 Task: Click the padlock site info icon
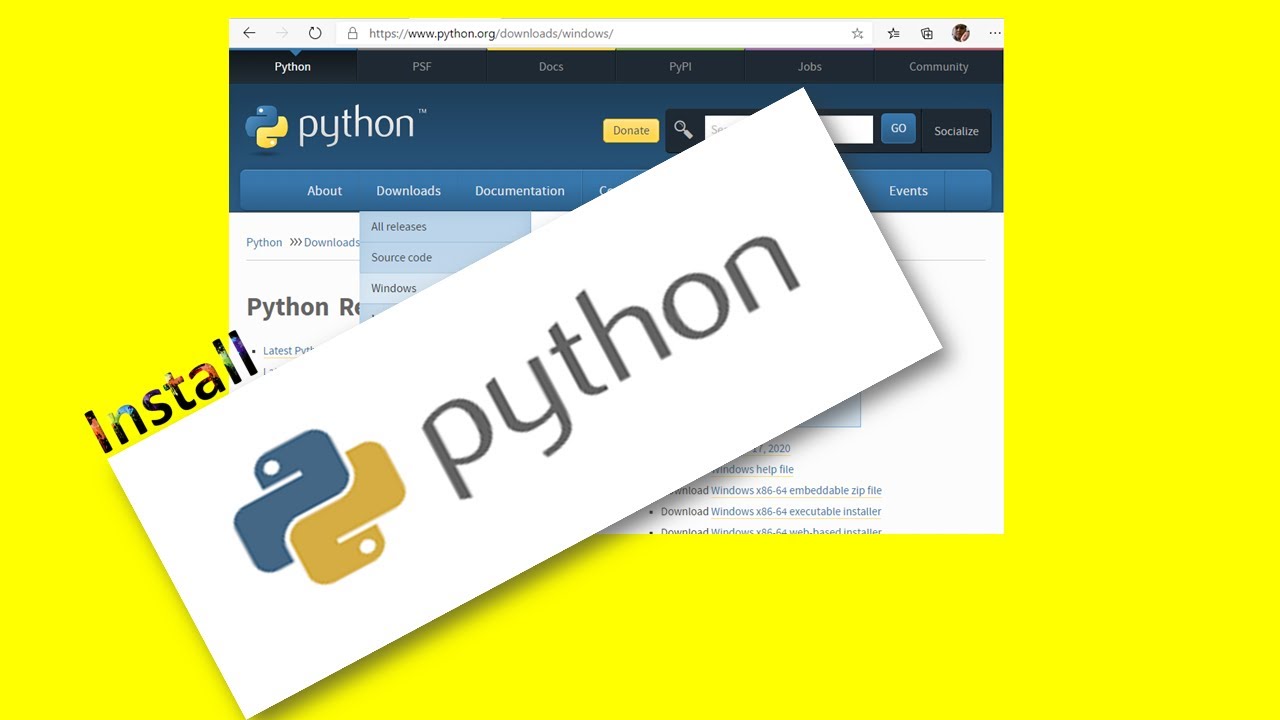coord(352,33)
